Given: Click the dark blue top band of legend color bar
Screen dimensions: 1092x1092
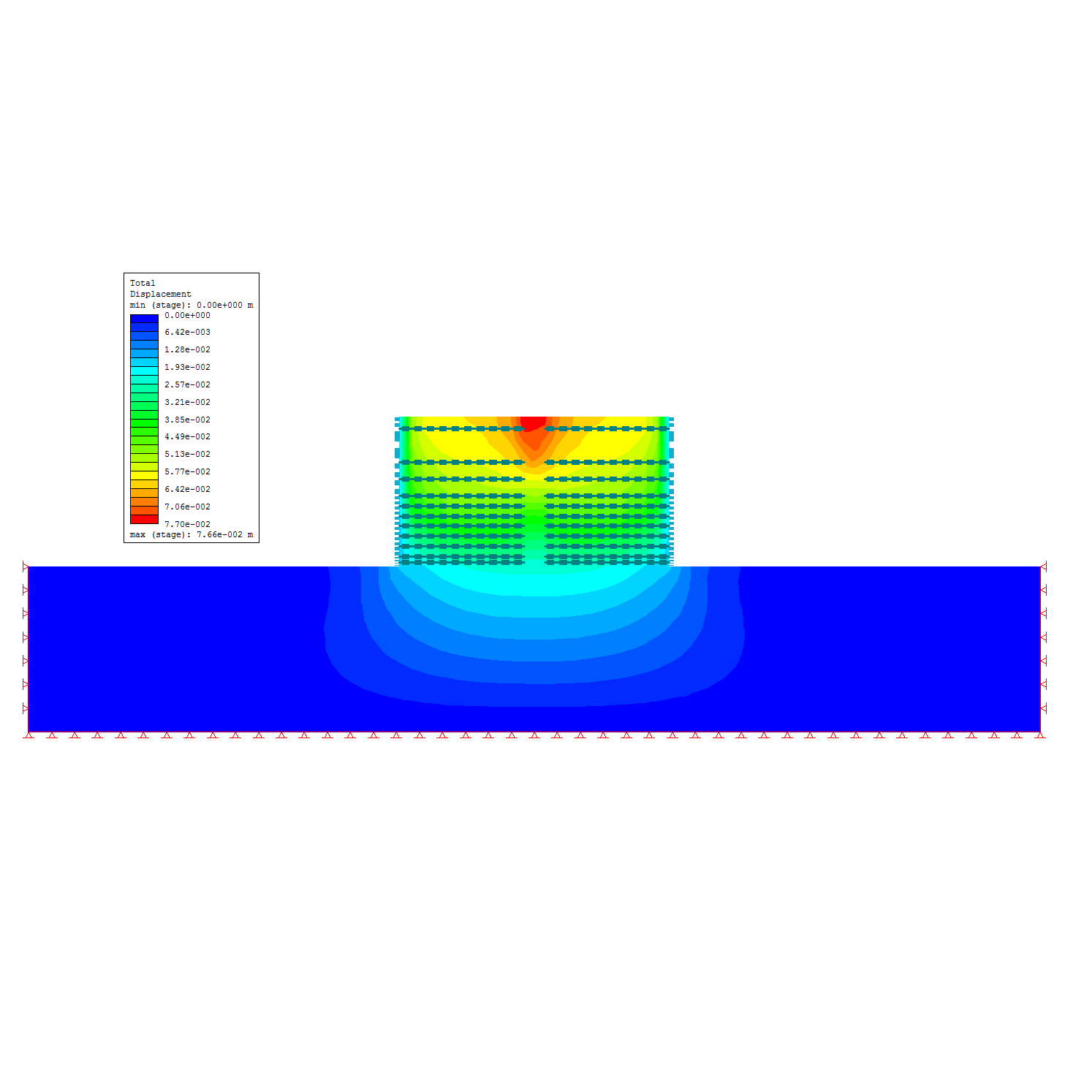Looking at the screenshot, I should [x=144, y=319].
